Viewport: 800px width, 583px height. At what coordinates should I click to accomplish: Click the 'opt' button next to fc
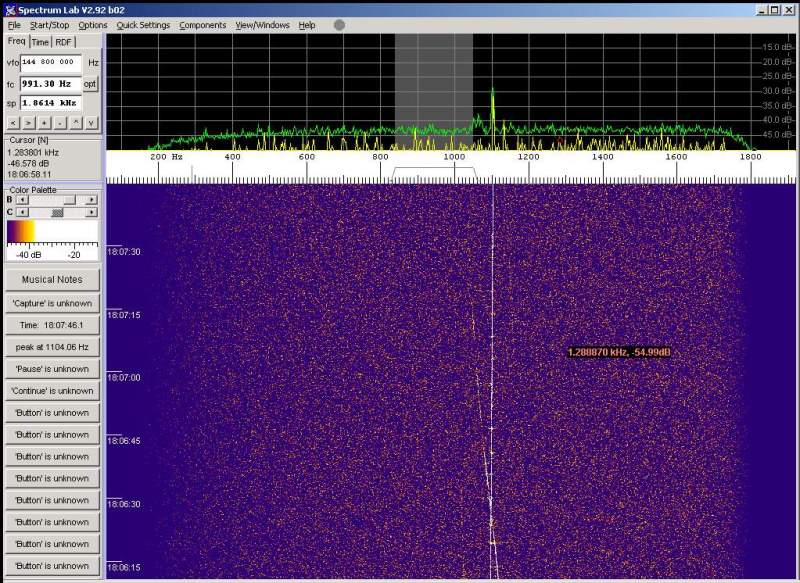tap(90, 84)
